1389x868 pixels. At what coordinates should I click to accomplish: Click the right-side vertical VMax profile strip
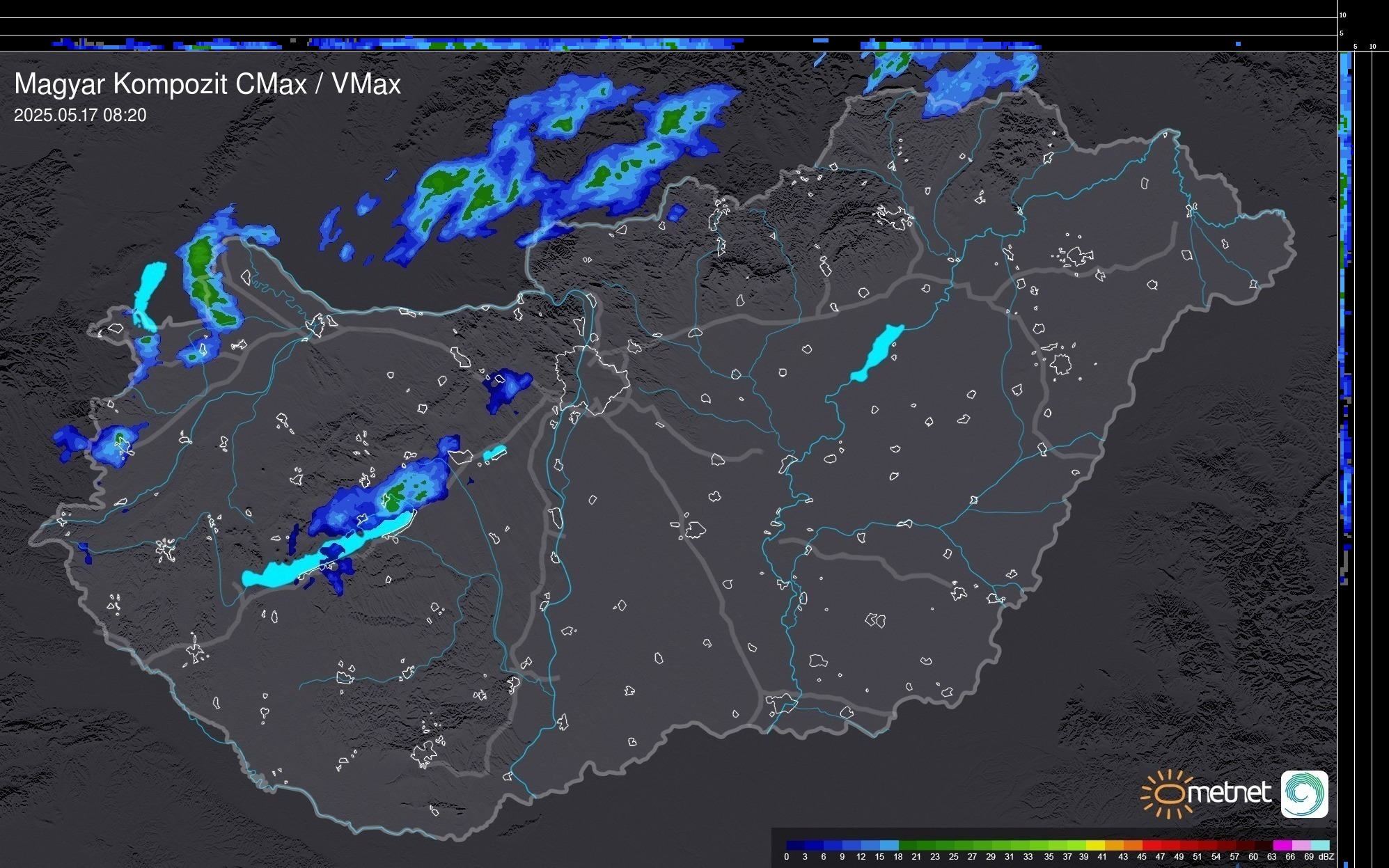(1345, 313)
